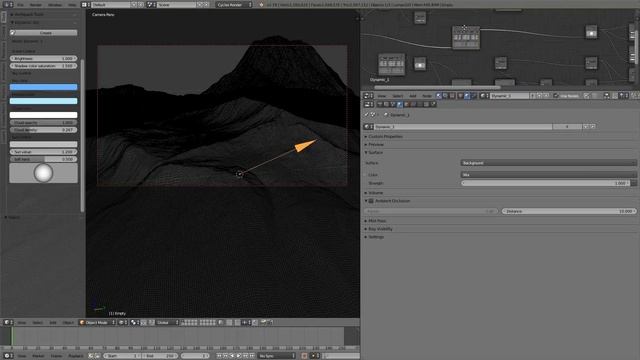Open the Window menu in top bar
640x360 pixels.
(x=55, y=4)
